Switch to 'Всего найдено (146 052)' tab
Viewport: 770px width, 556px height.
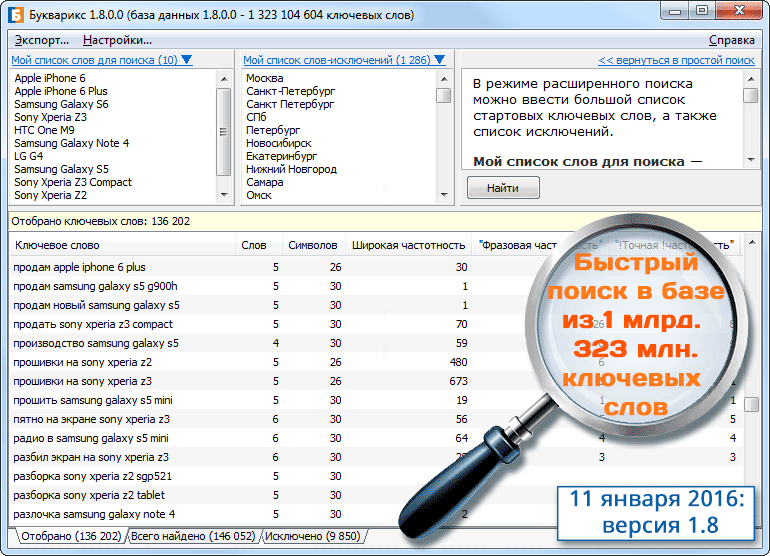coord(193,536)
